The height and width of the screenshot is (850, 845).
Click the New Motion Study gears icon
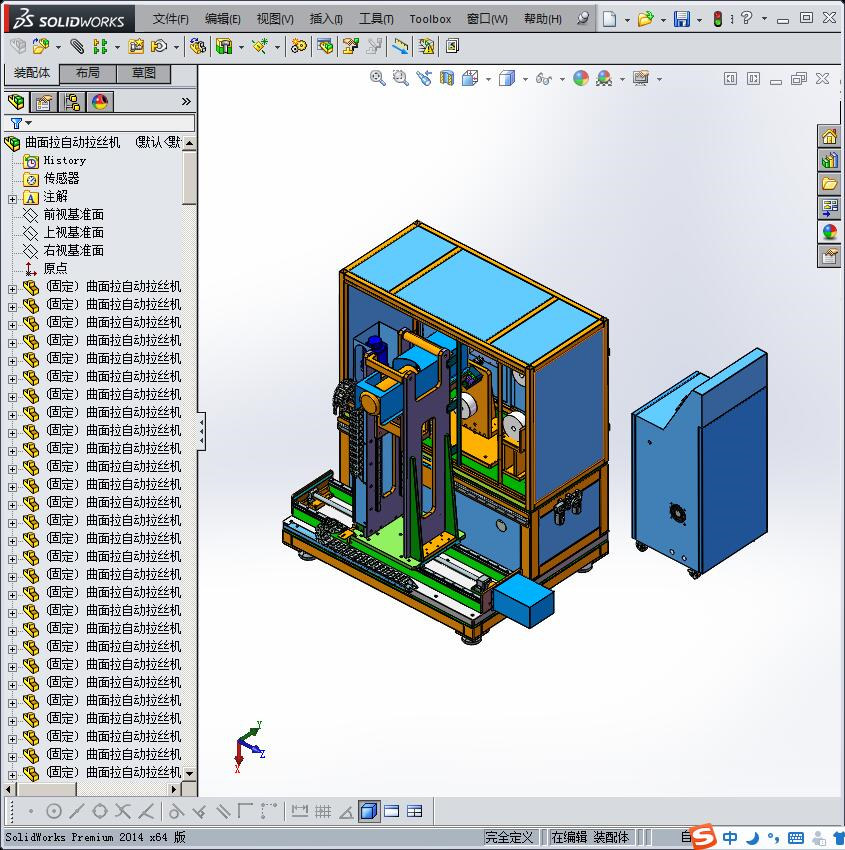pyautogui.click(x=298, y=47)
